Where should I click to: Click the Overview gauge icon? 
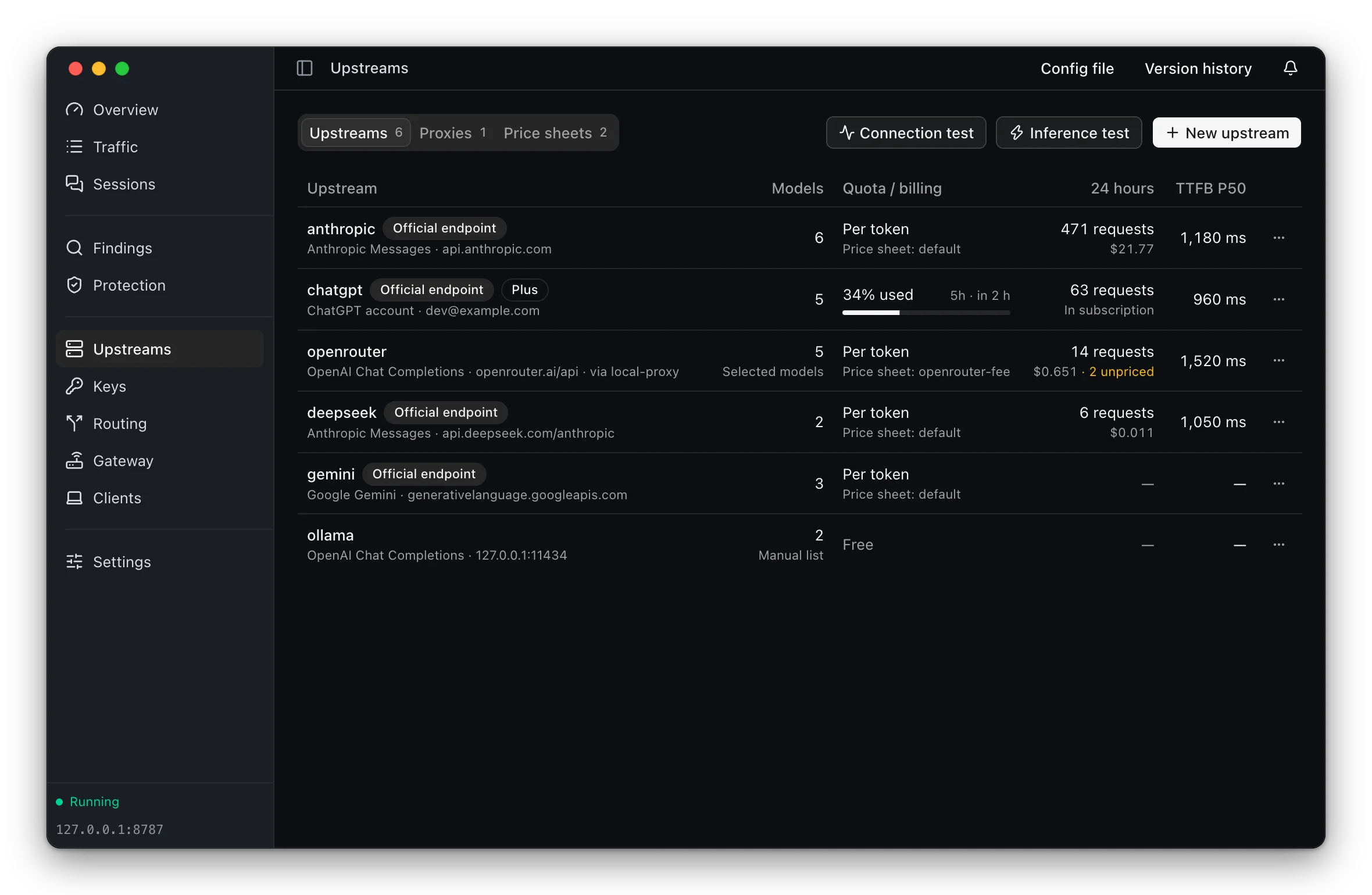[x=74, y=110]
